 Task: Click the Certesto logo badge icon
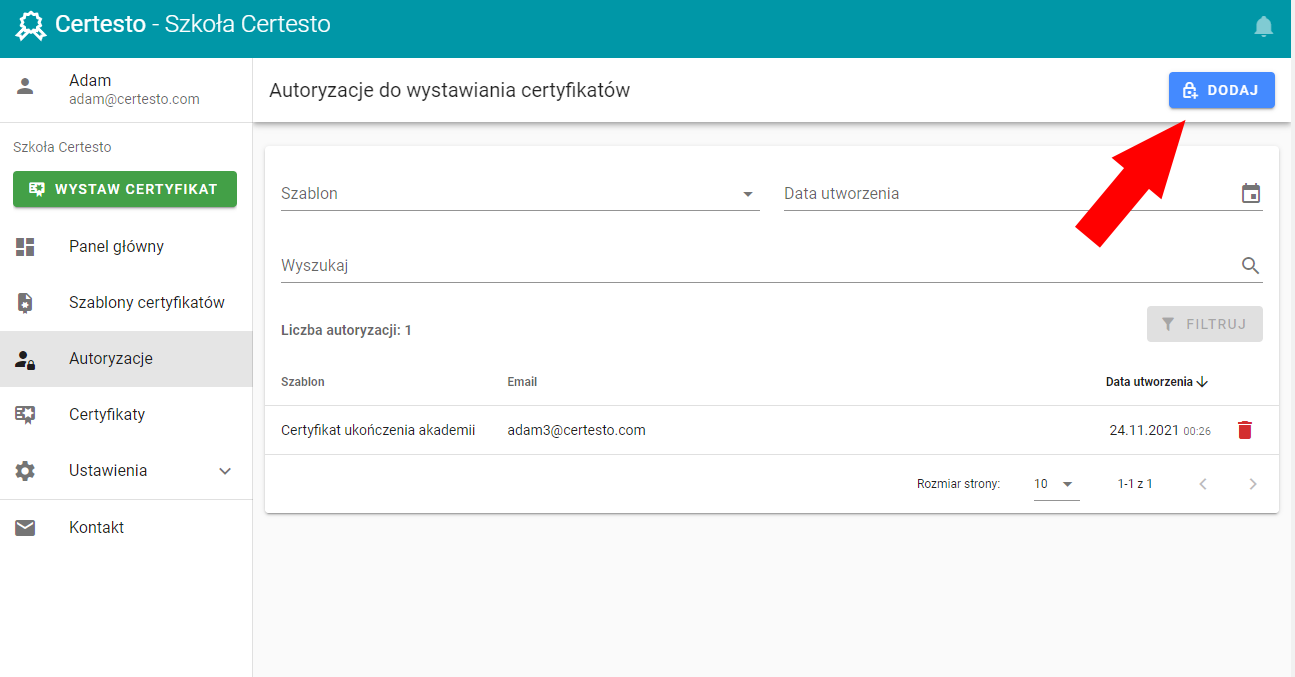pyautogui.click(x=31, y=25)
